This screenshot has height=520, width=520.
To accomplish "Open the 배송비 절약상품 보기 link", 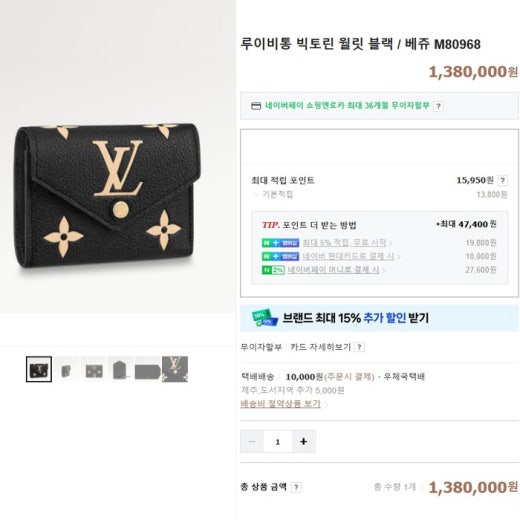I will pos(280,404).
